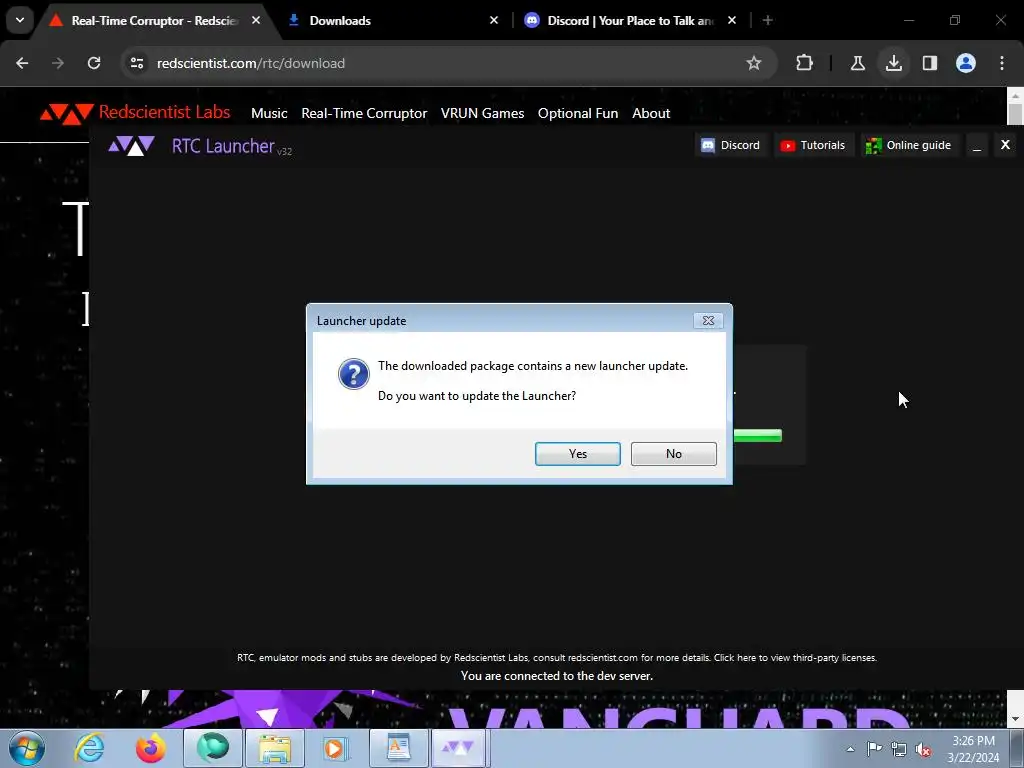Viewport: 1024px width, 768px height.
Task: Open a new browser tab
Action: [768, 21]
